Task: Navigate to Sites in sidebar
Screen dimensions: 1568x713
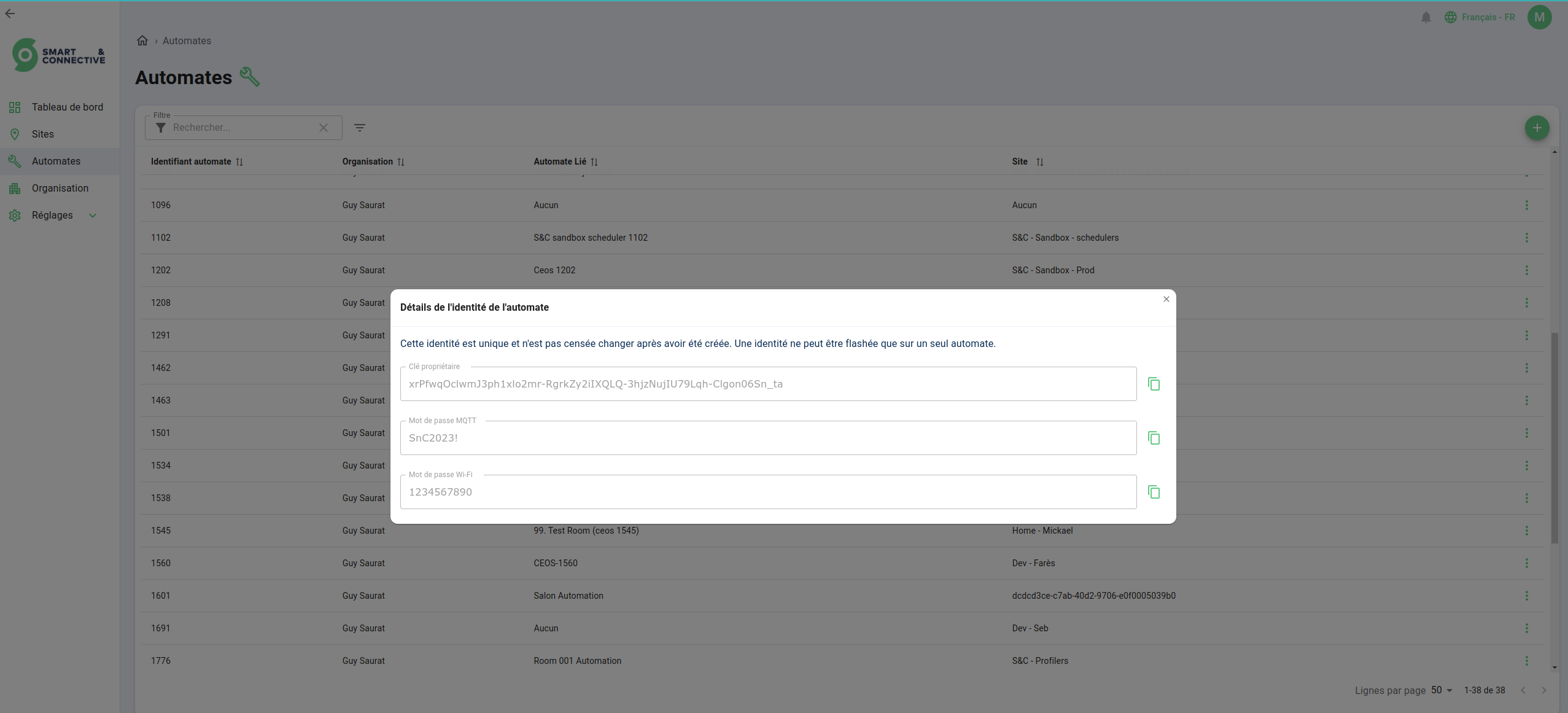Action: 42,134
